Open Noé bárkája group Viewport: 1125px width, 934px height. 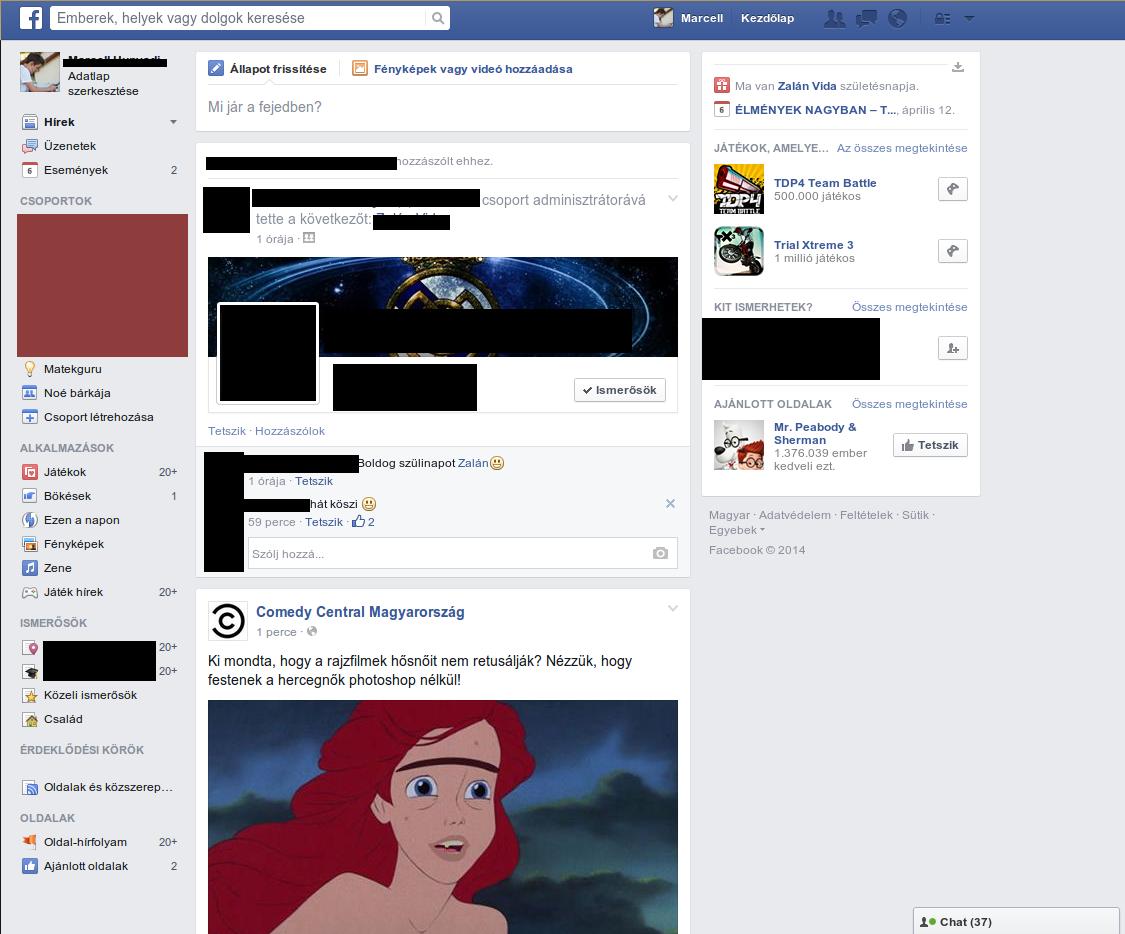coord(77,393)
